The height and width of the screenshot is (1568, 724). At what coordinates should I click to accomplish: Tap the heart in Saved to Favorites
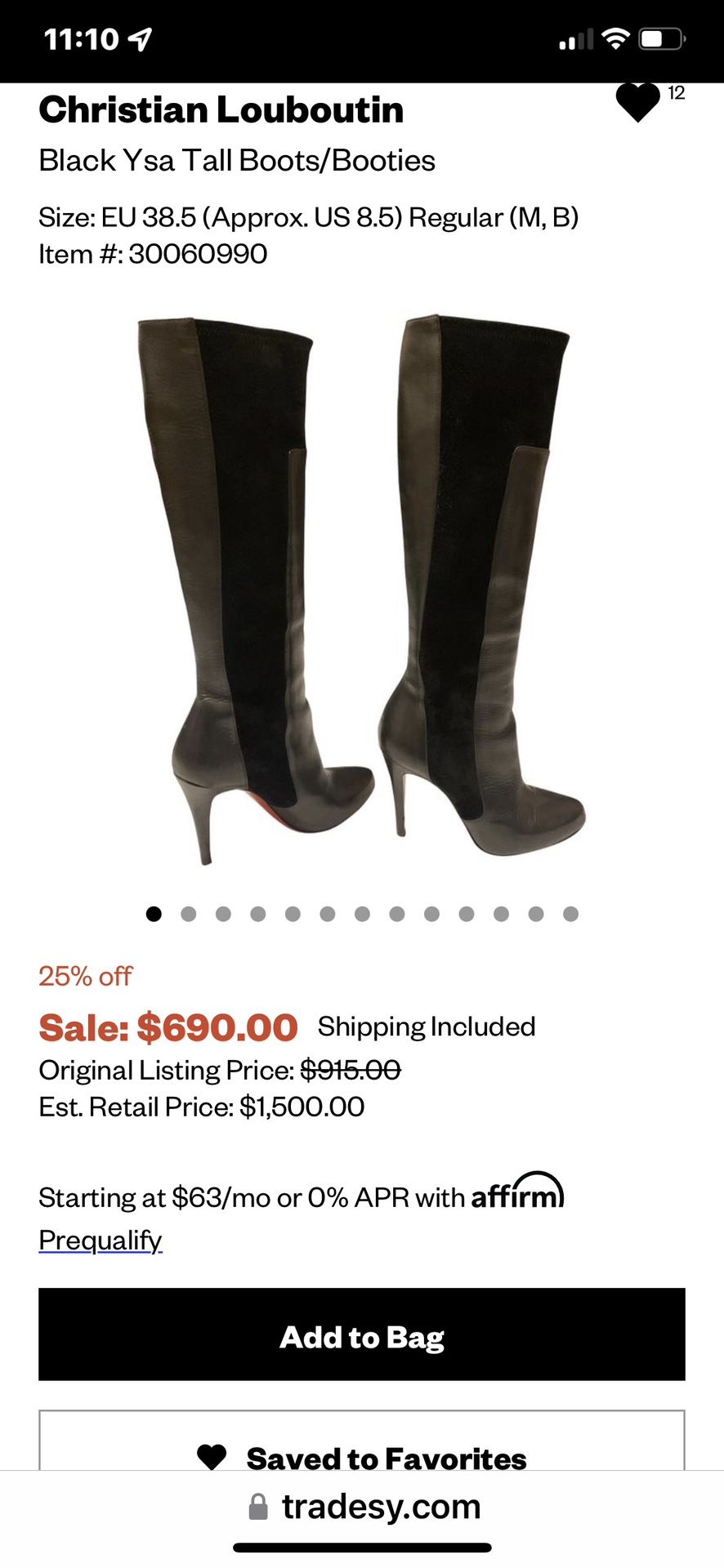212,1457
